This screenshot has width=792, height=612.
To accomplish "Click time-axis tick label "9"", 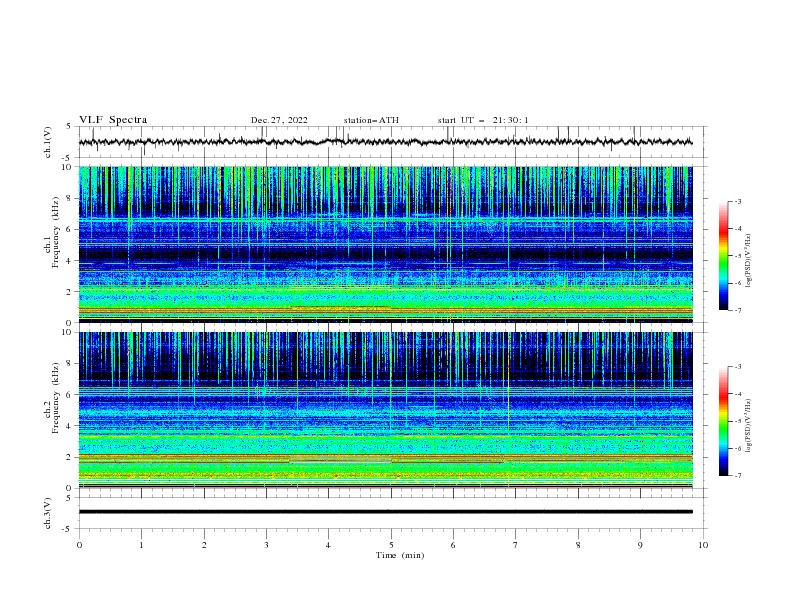I will [x=640, y=545].
